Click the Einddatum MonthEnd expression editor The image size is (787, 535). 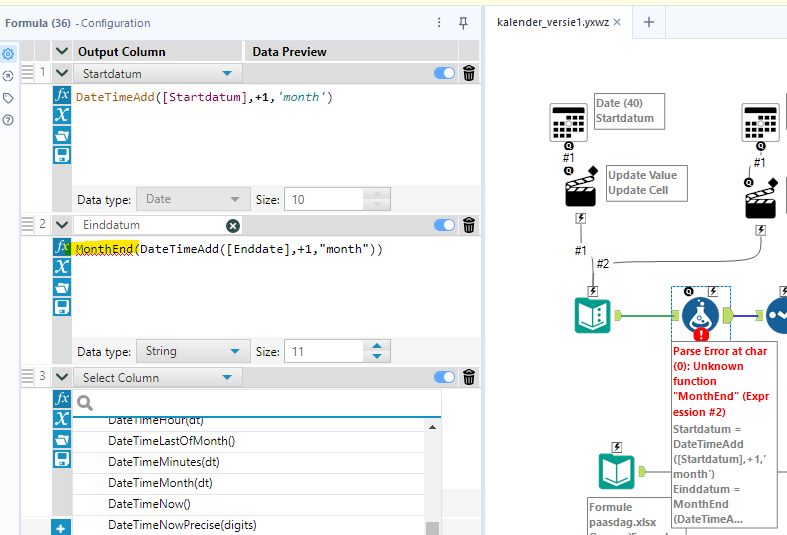click(276, 286)
